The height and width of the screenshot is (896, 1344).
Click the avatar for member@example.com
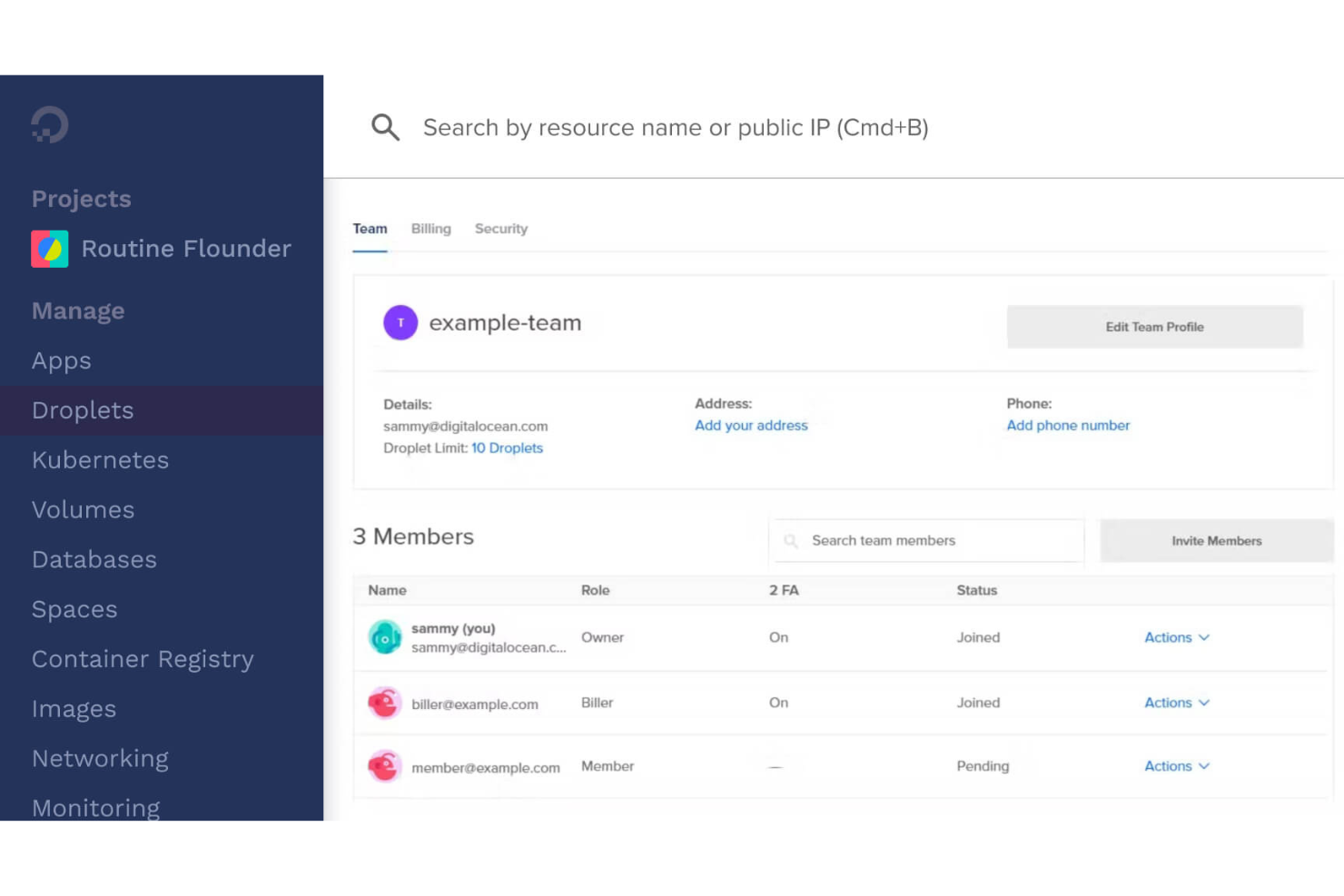(384, 766)
